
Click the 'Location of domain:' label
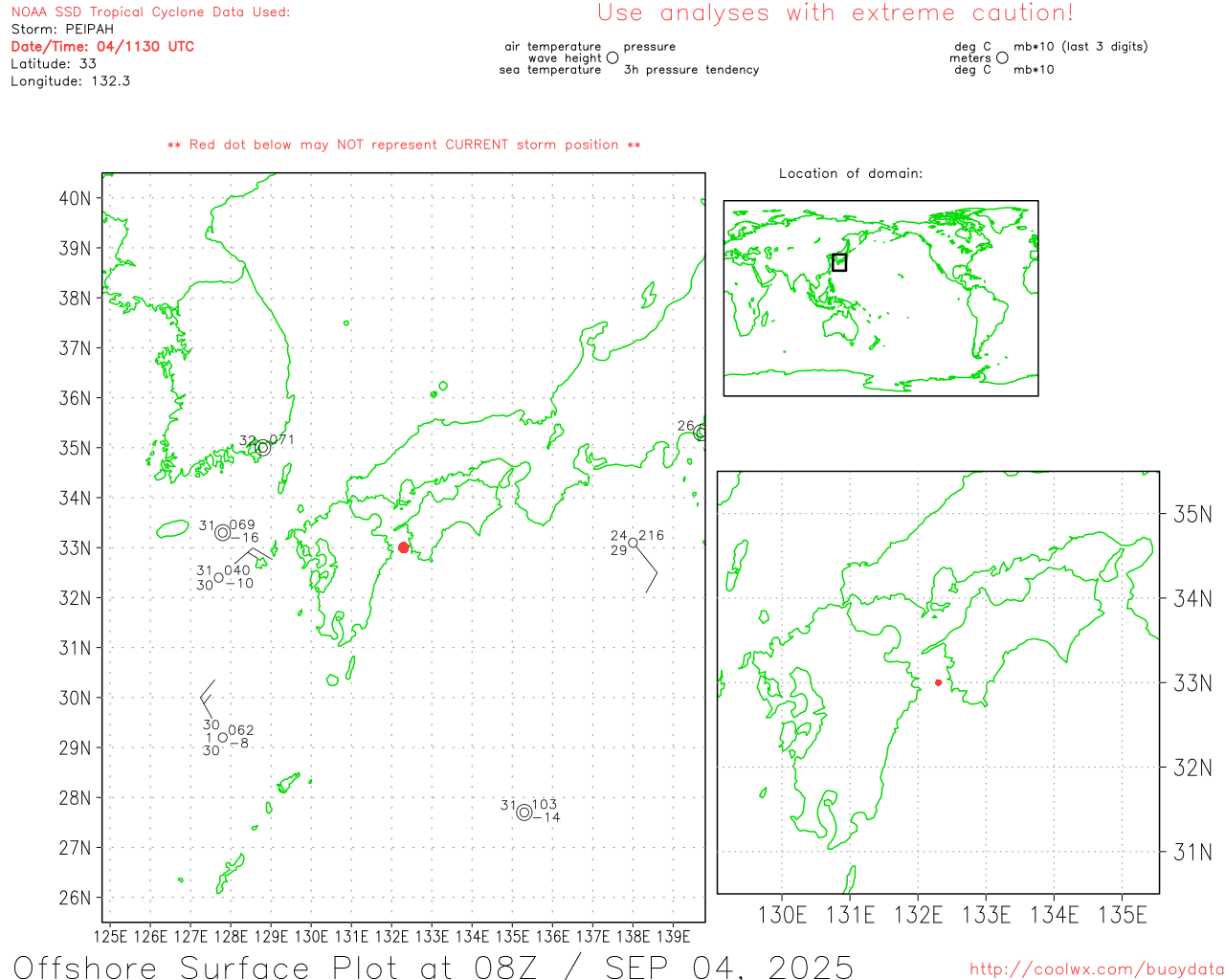point(851,173)
